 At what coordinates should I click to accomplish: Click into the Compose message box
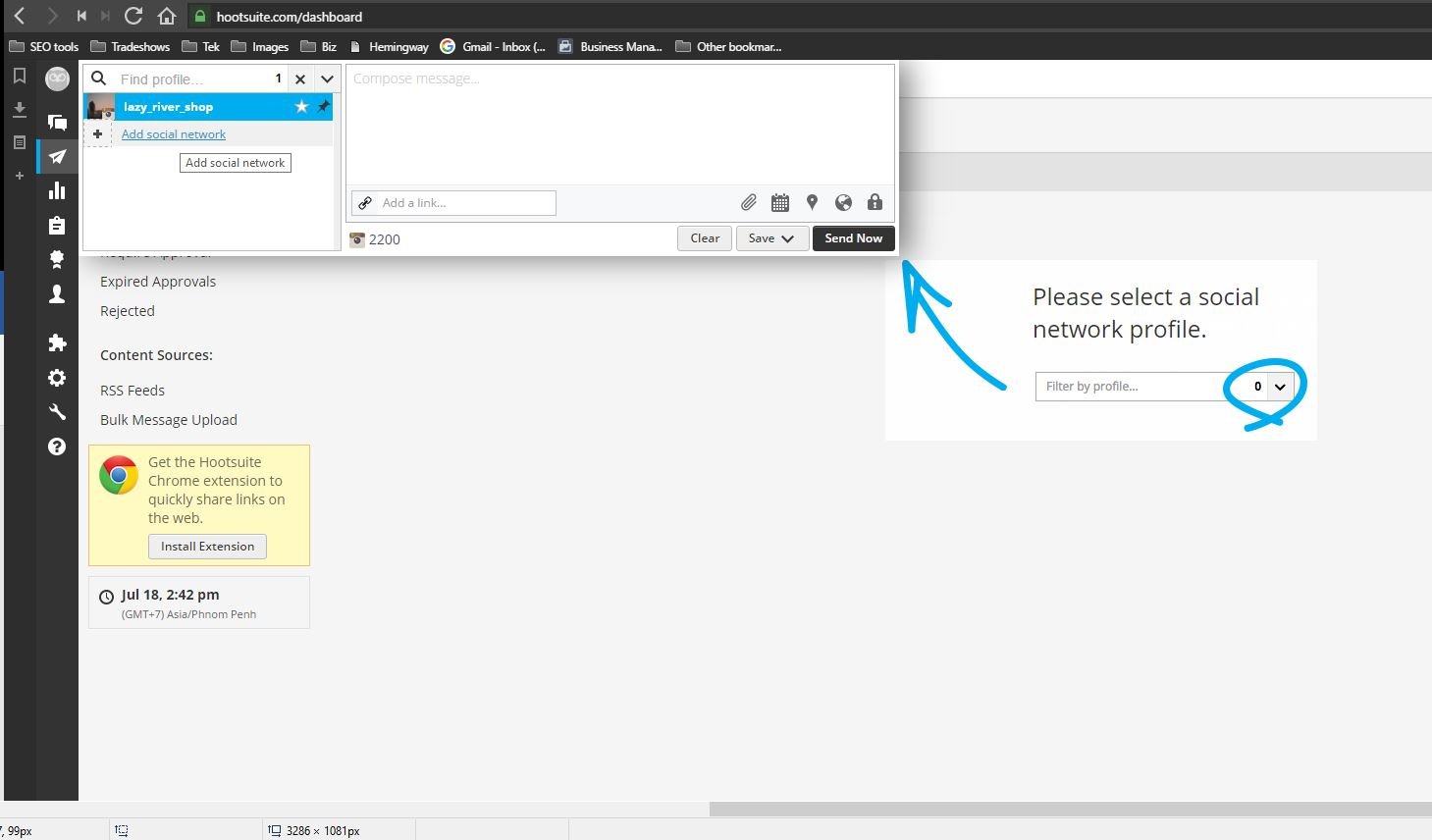(620, 125)
